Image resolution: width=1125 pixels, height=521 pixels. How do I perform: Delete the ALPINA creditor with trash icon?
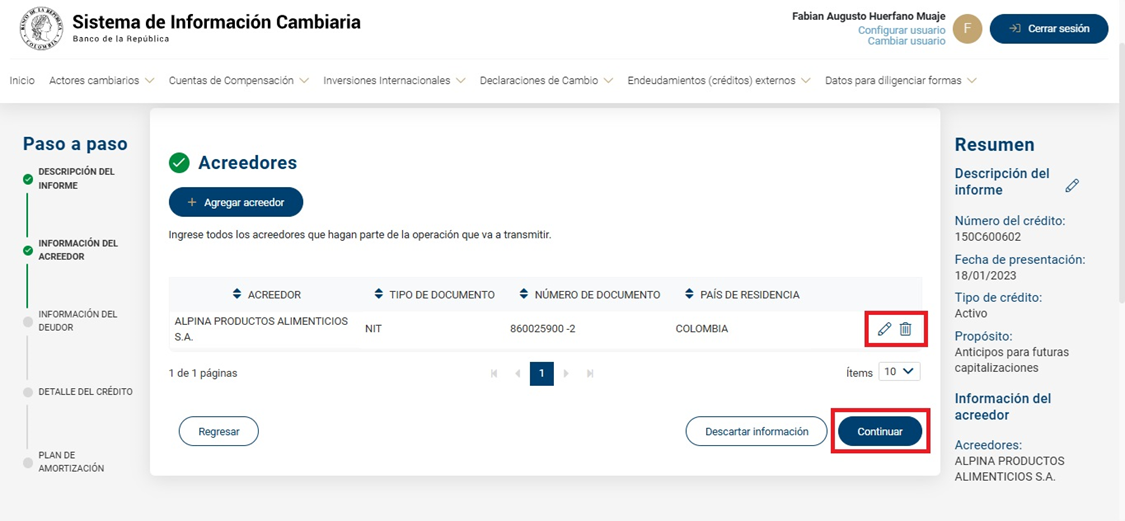click(905, 329)
